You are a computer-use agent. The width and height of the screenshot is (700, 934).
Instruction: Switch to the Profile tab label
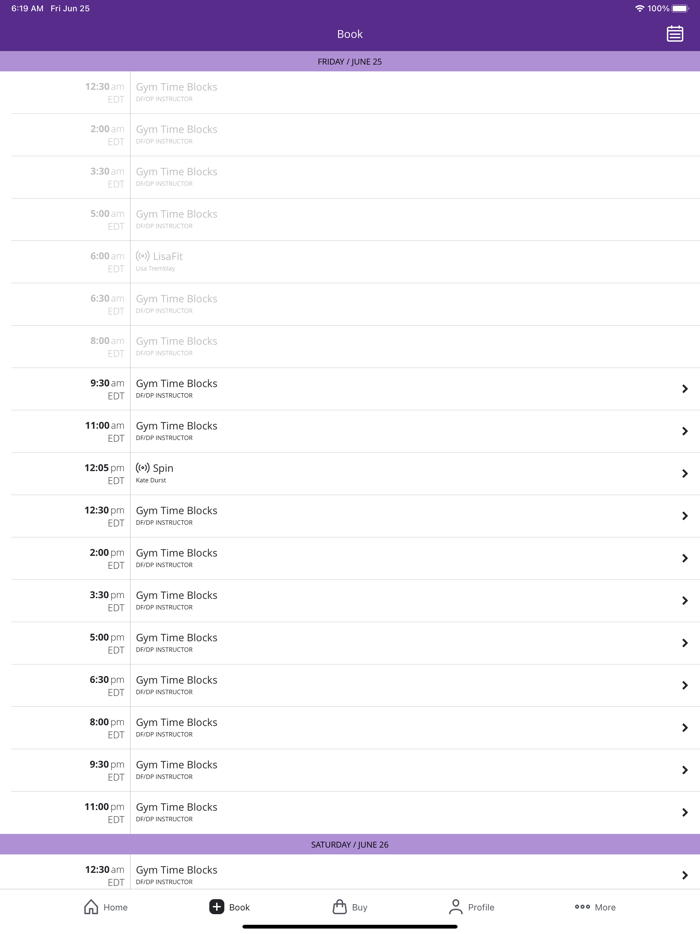pos(481,908)
